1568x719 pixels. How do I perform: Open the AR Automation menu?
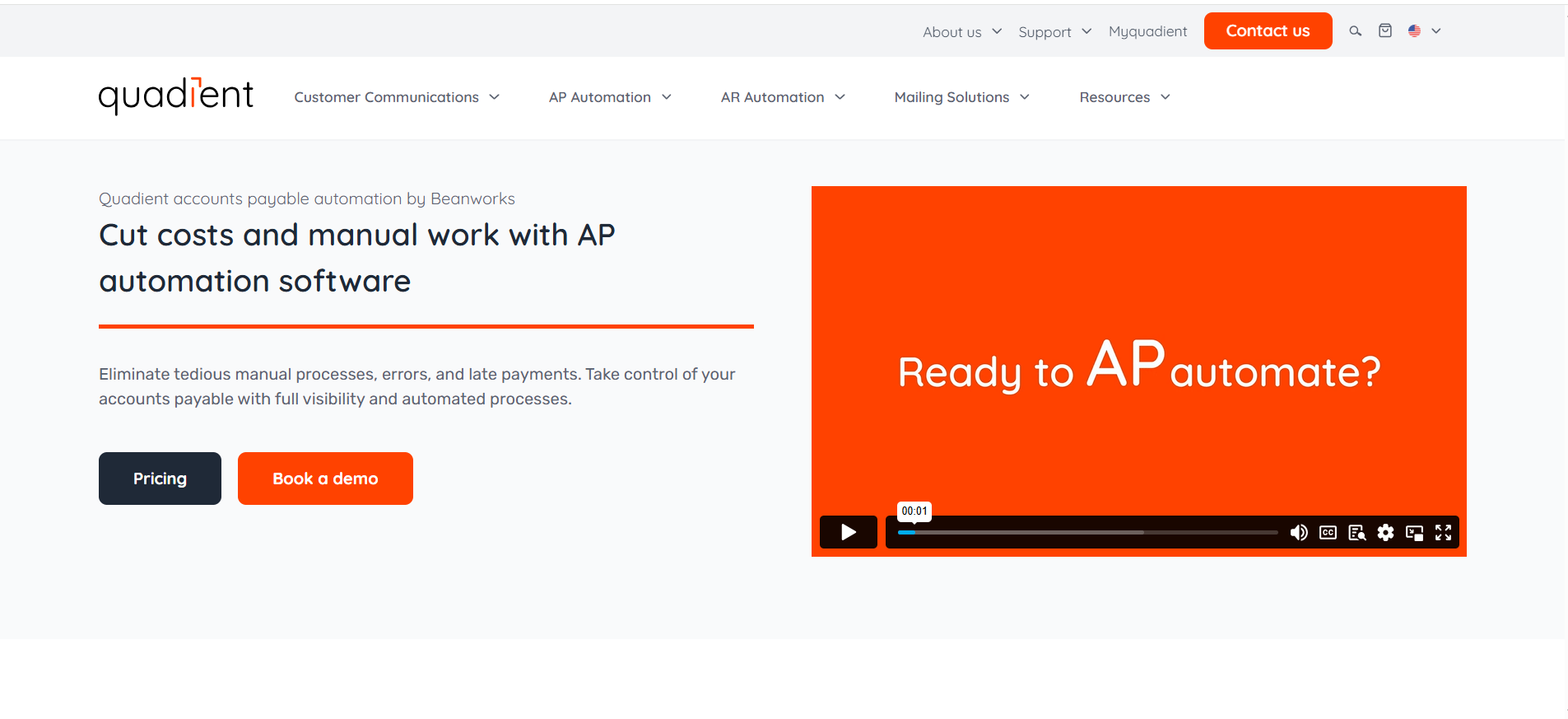(772, 97)
